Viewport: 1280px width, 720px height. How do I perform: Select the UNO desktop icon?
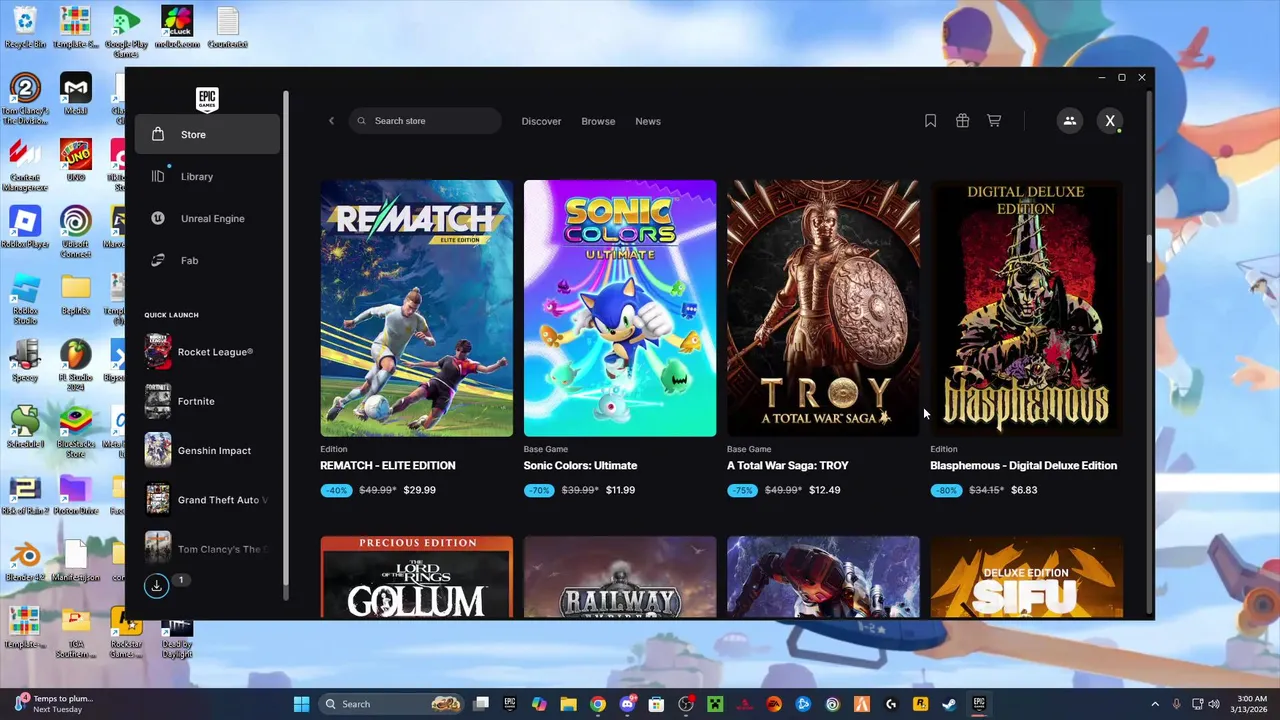click(x=76, y=160)
